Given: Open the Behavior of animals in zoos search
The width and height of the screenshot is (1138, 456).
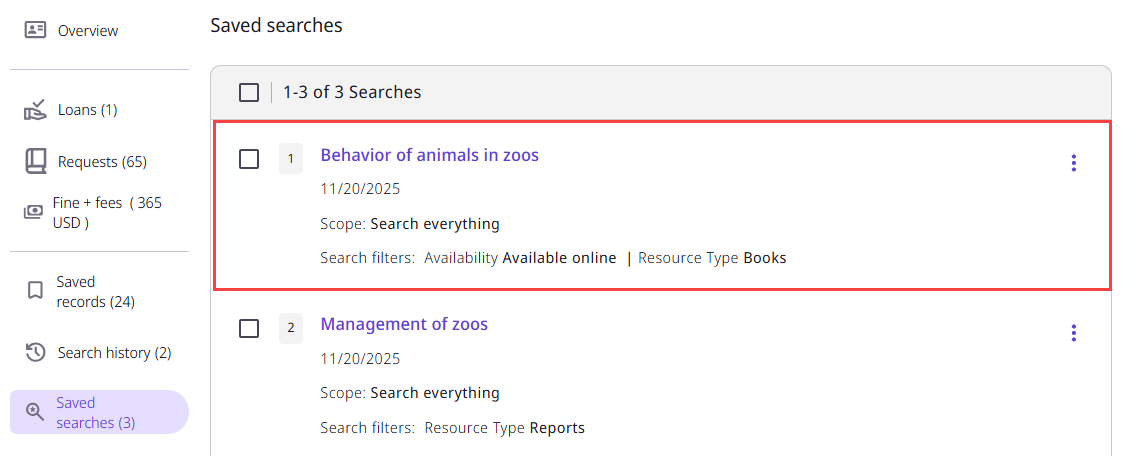Looking at the screenshot, I should pyautogui.click(x=429, y=155).
